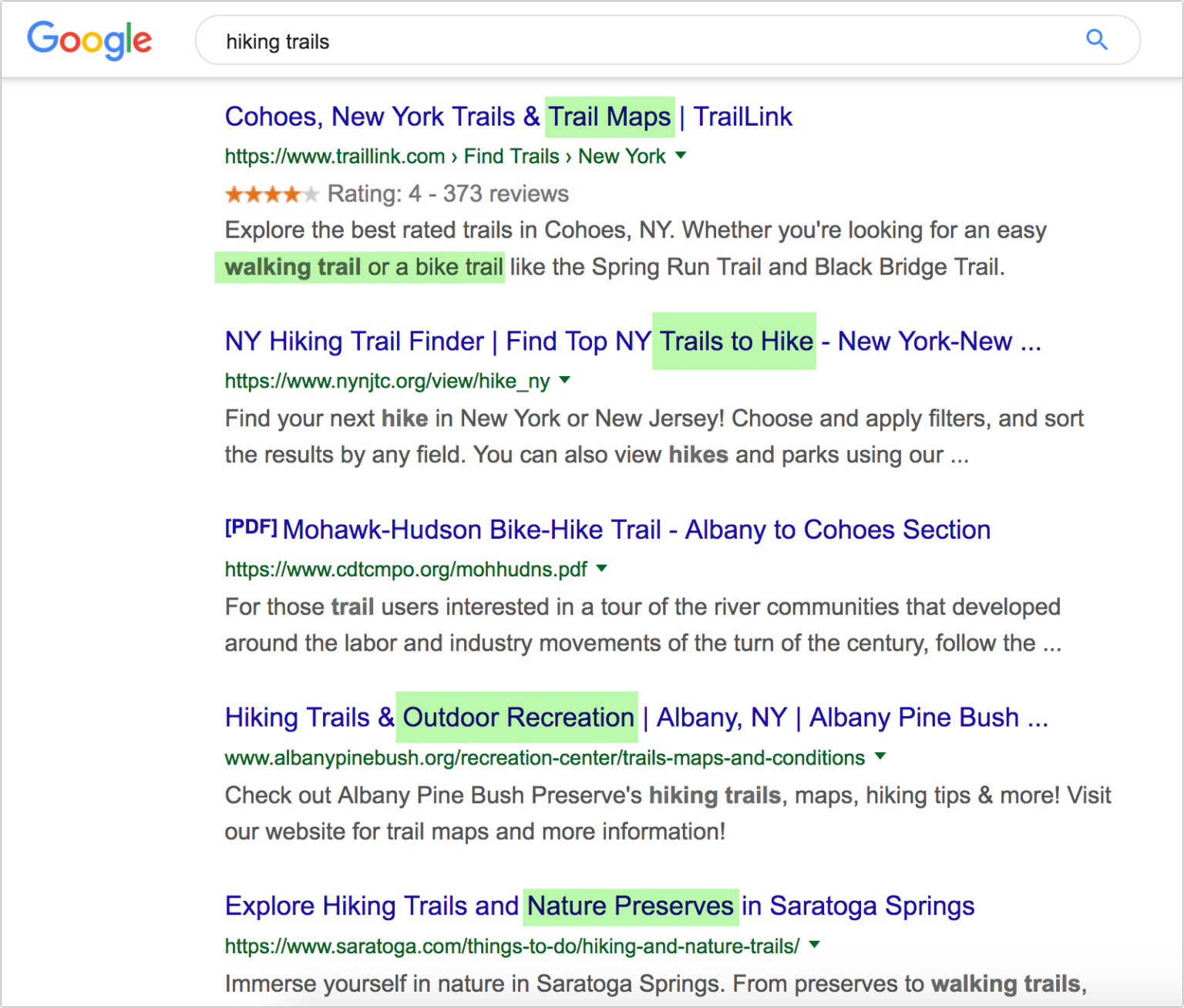Open the Cohoes New York Trails result
Viewport: 1184px width, 1008px height.
(508, 116)
